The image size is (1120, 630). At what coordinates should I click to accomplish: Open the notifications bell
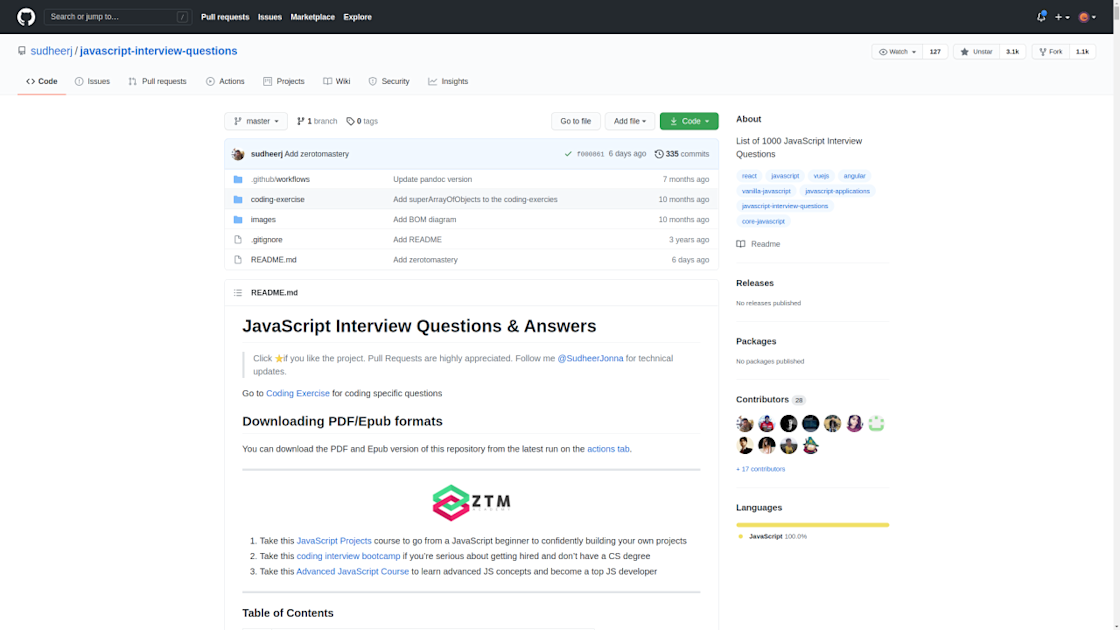pos(1041,16)
